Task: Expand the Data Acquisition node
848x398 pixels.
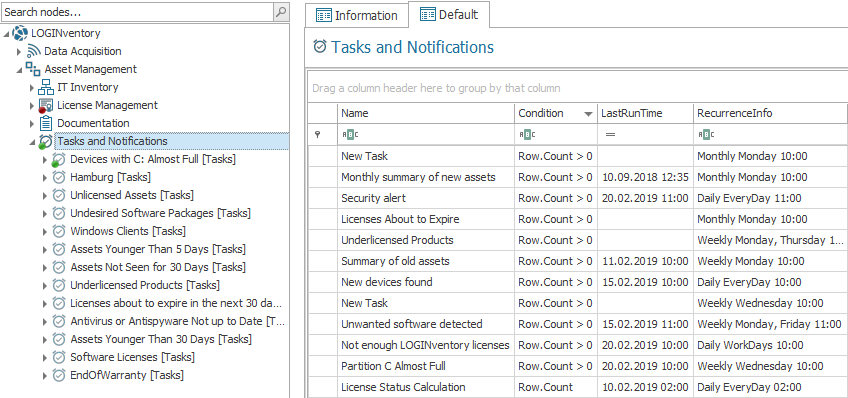Action: pos(19,51)
